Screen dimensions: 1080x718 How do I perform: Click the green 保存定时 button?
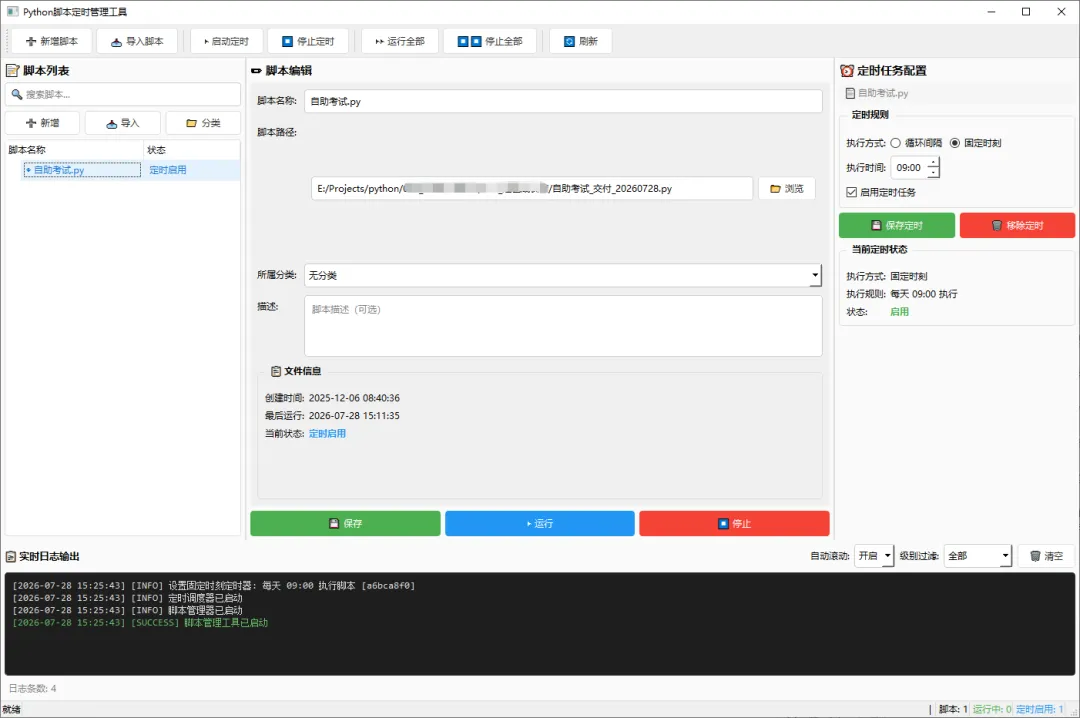(897, 225)
